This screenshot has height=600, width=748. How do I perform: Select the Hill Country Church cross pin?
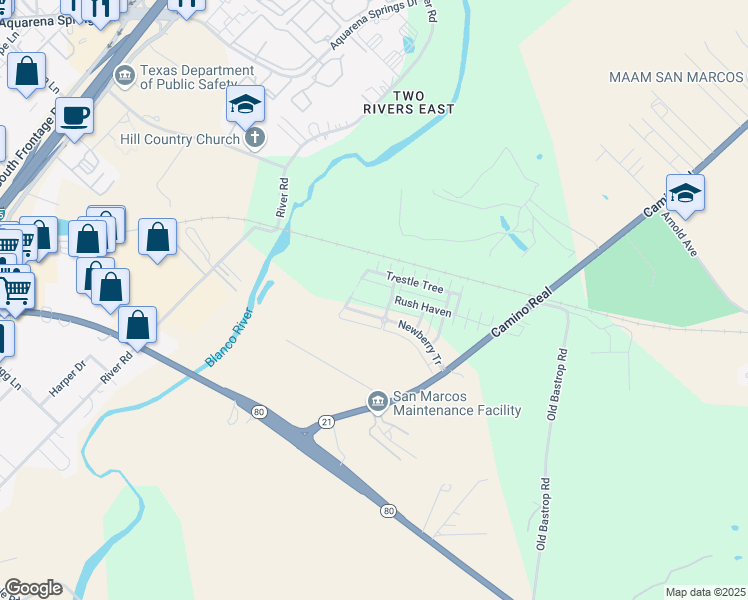255,139
